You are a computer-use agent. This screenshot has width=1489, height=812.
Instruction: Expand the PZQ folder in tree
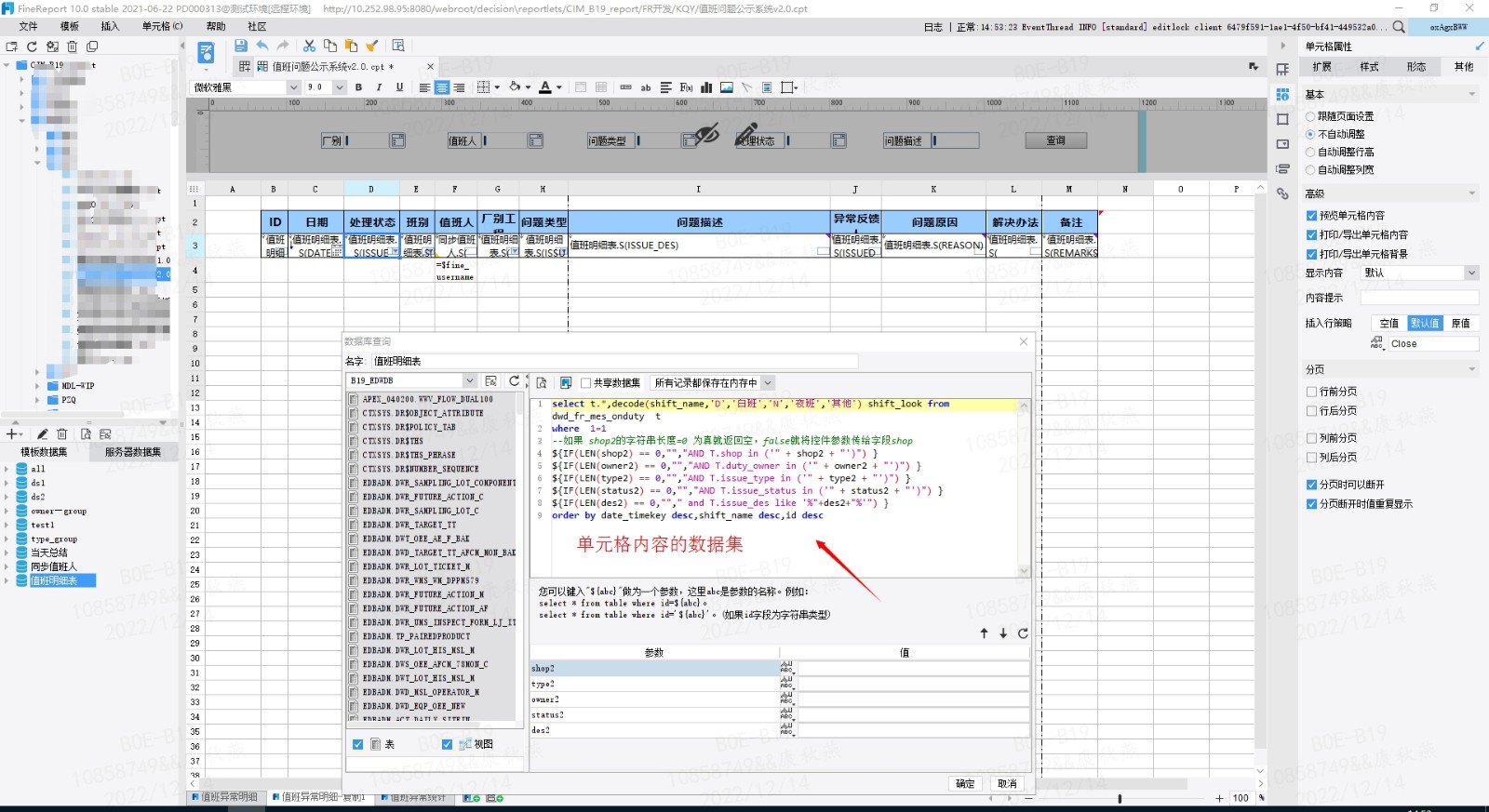(37, 400)
